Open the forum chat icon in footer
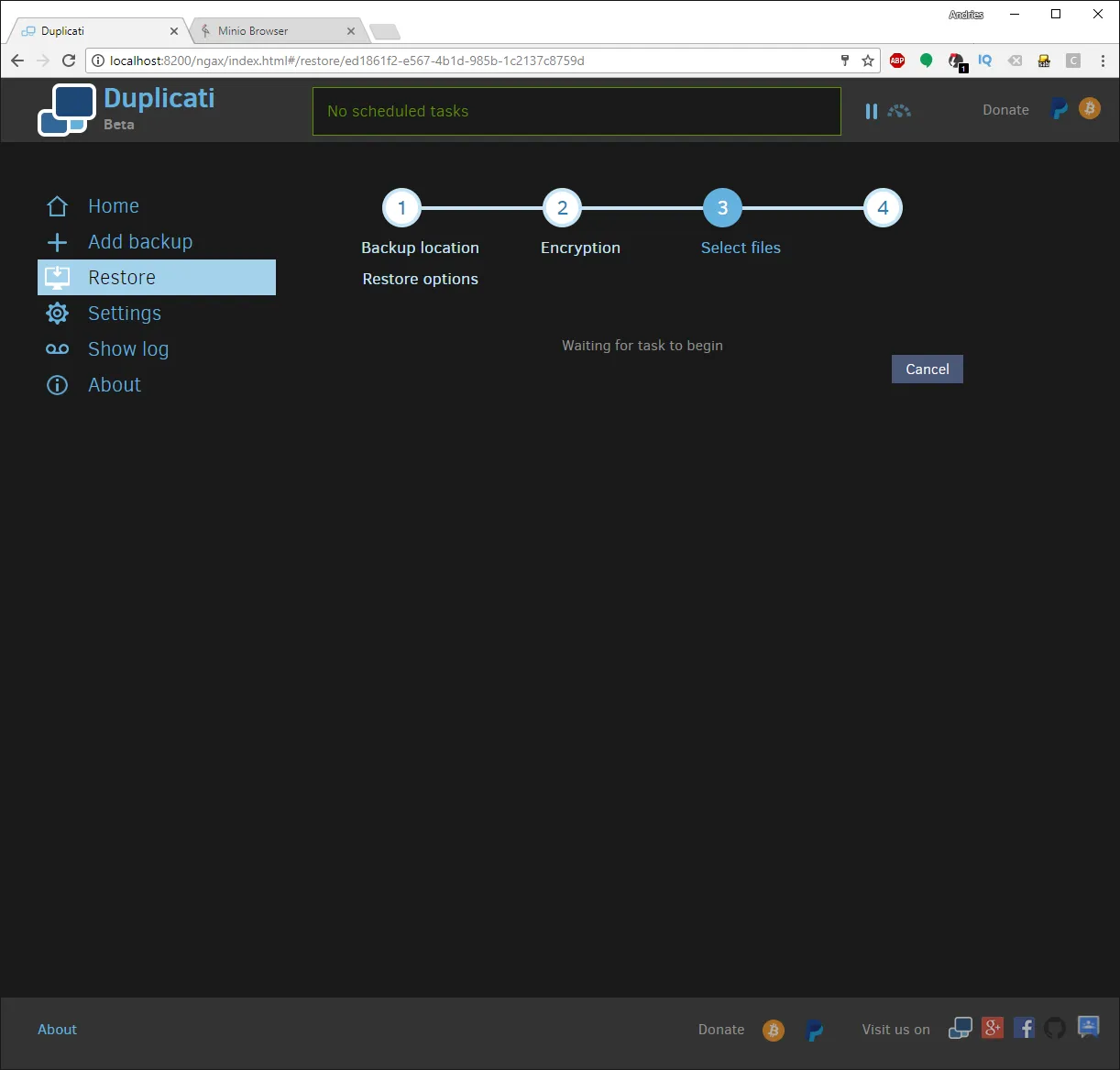Viewport: 1120px width, 1070px height. (x=1088, y=1028)
